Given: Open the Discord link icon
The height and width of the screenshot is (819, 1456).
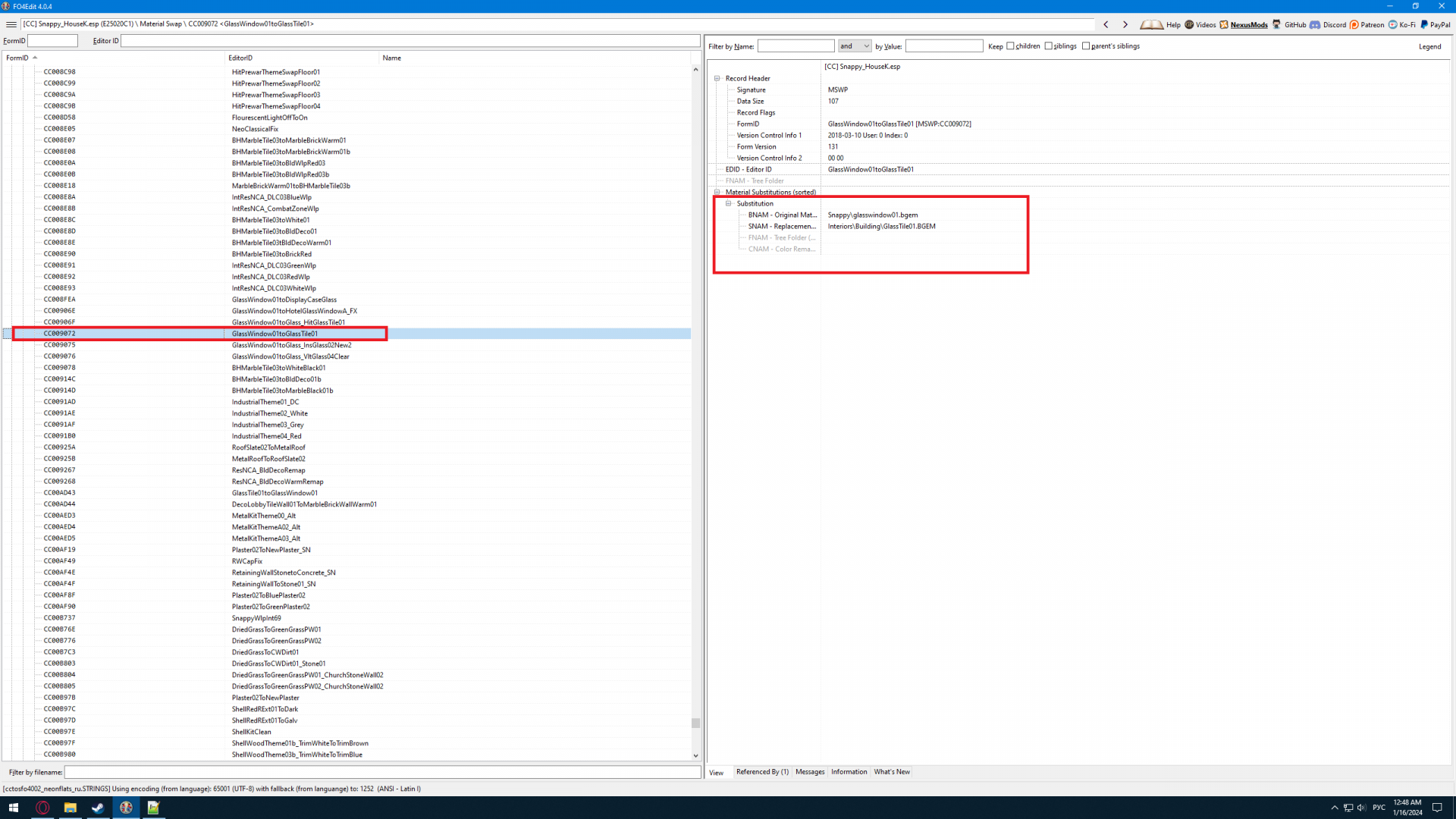Looking at the screenshot, I should point(1315,24).
